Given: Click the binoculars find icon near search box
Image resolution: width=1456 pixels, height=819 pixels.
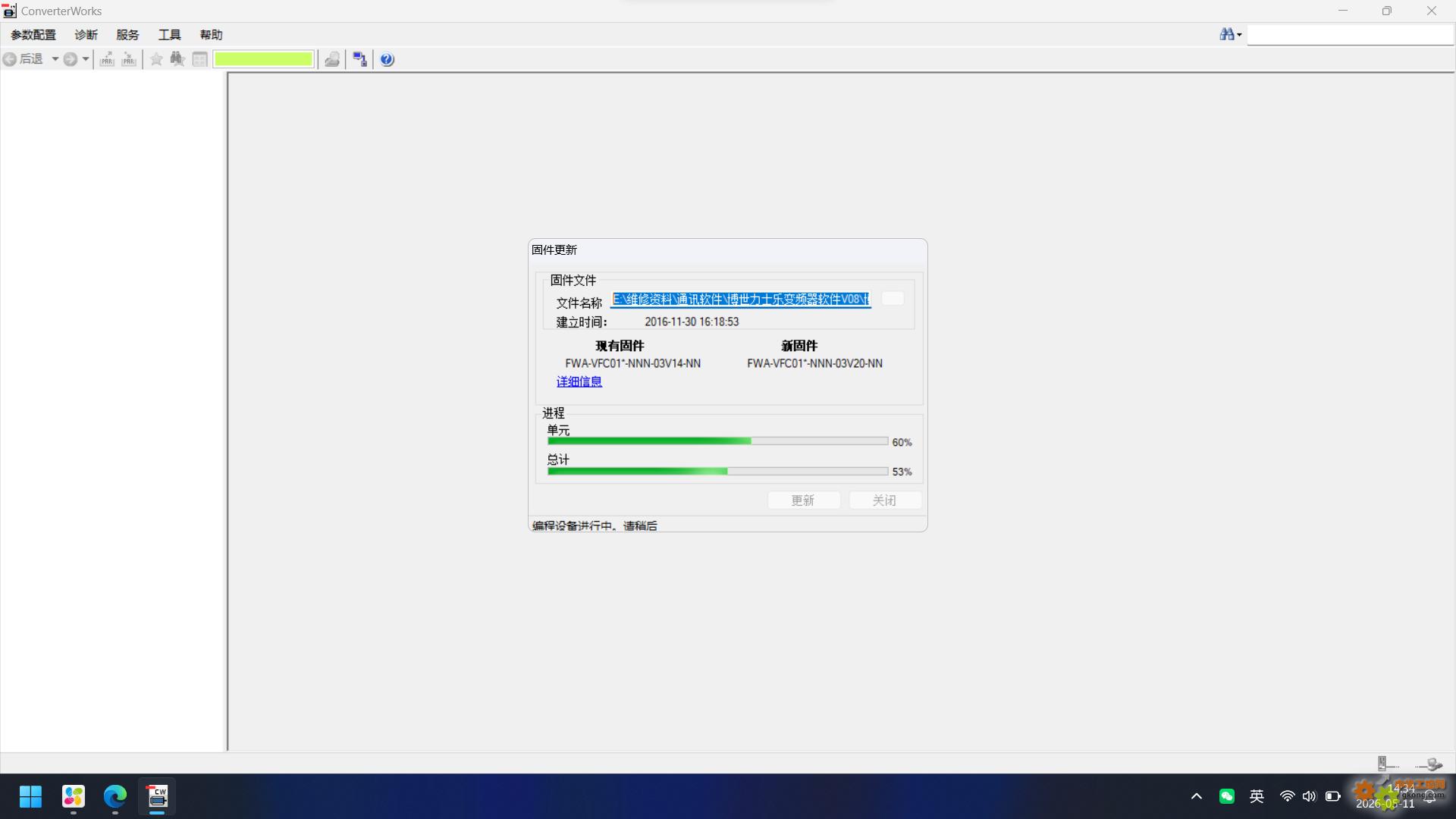Looking at the screenshot, I should [x=1226, y=34].
